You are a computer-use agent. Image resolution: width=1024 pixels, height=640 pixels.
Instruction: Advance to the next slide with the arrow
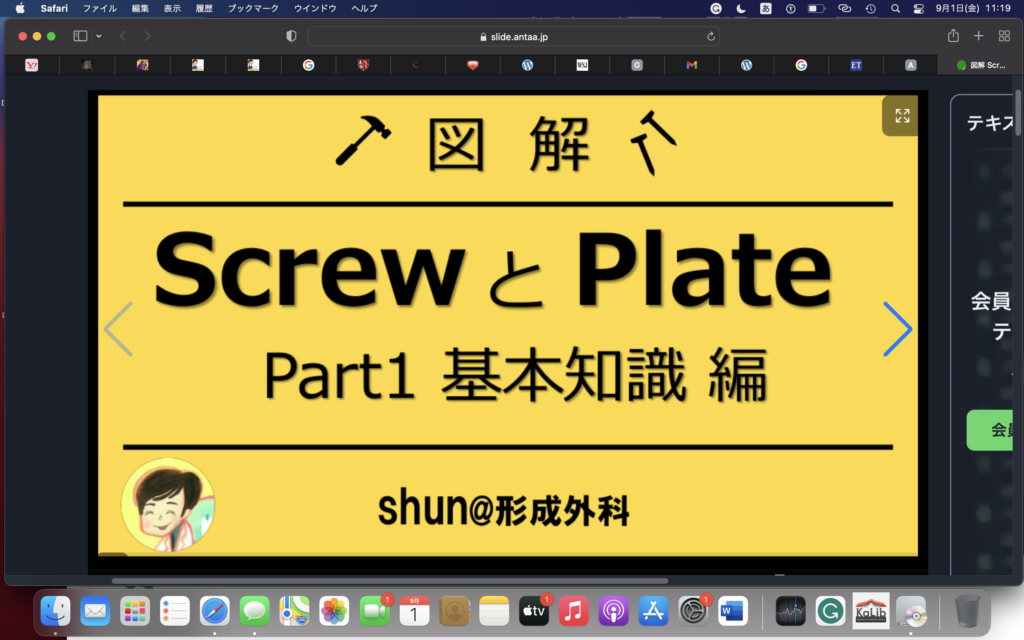point(897,329)
